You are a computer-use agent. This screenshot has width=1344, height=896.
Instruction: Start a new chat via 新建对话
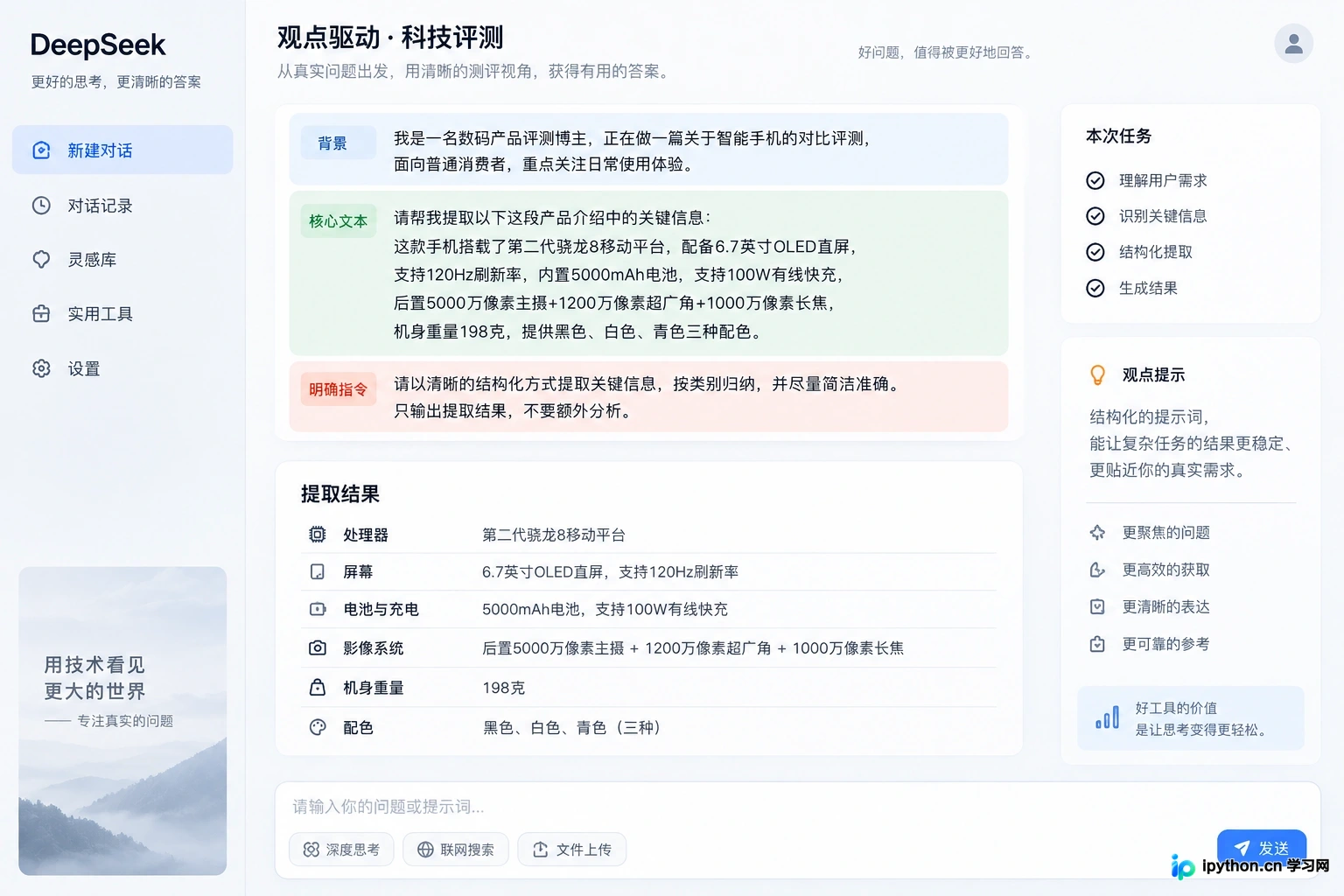122,150
